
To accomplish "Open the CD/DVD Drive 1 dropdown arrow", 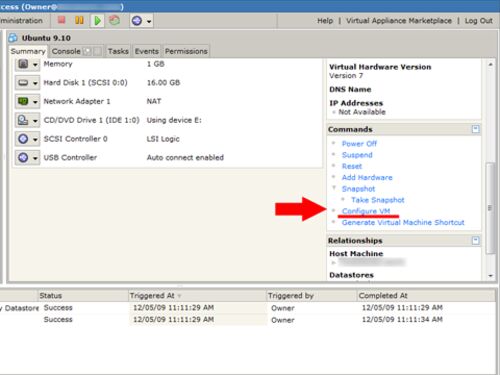I will (35, 121).
